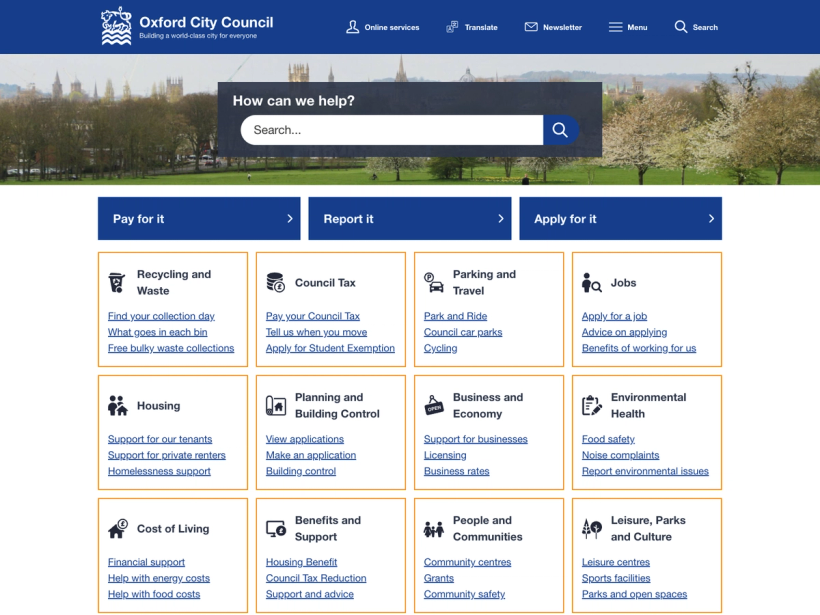Click into the How can we help search field

392,130
